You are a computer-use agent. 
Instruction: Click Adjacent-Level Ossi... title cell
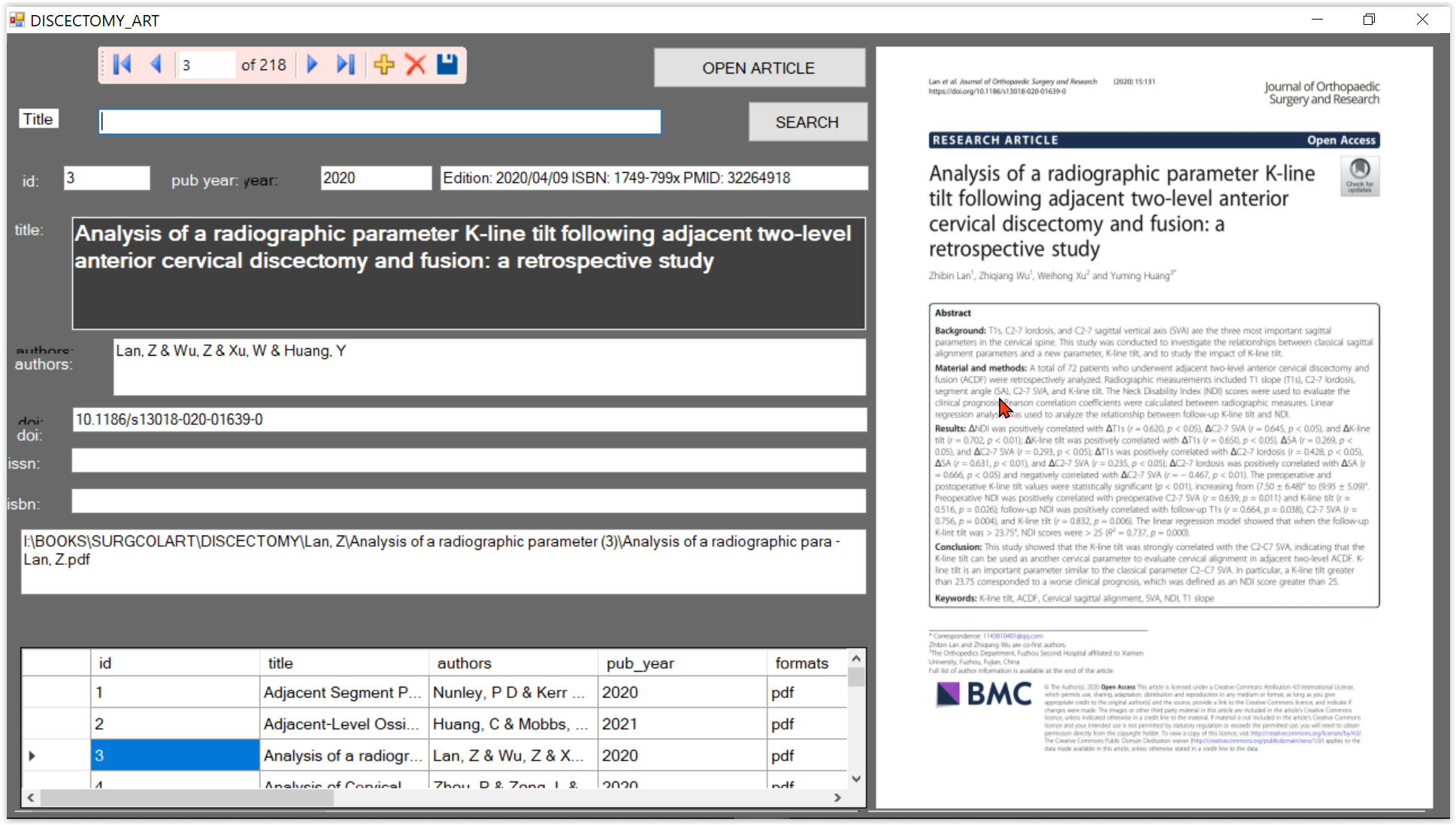click(x=344, y=724)
